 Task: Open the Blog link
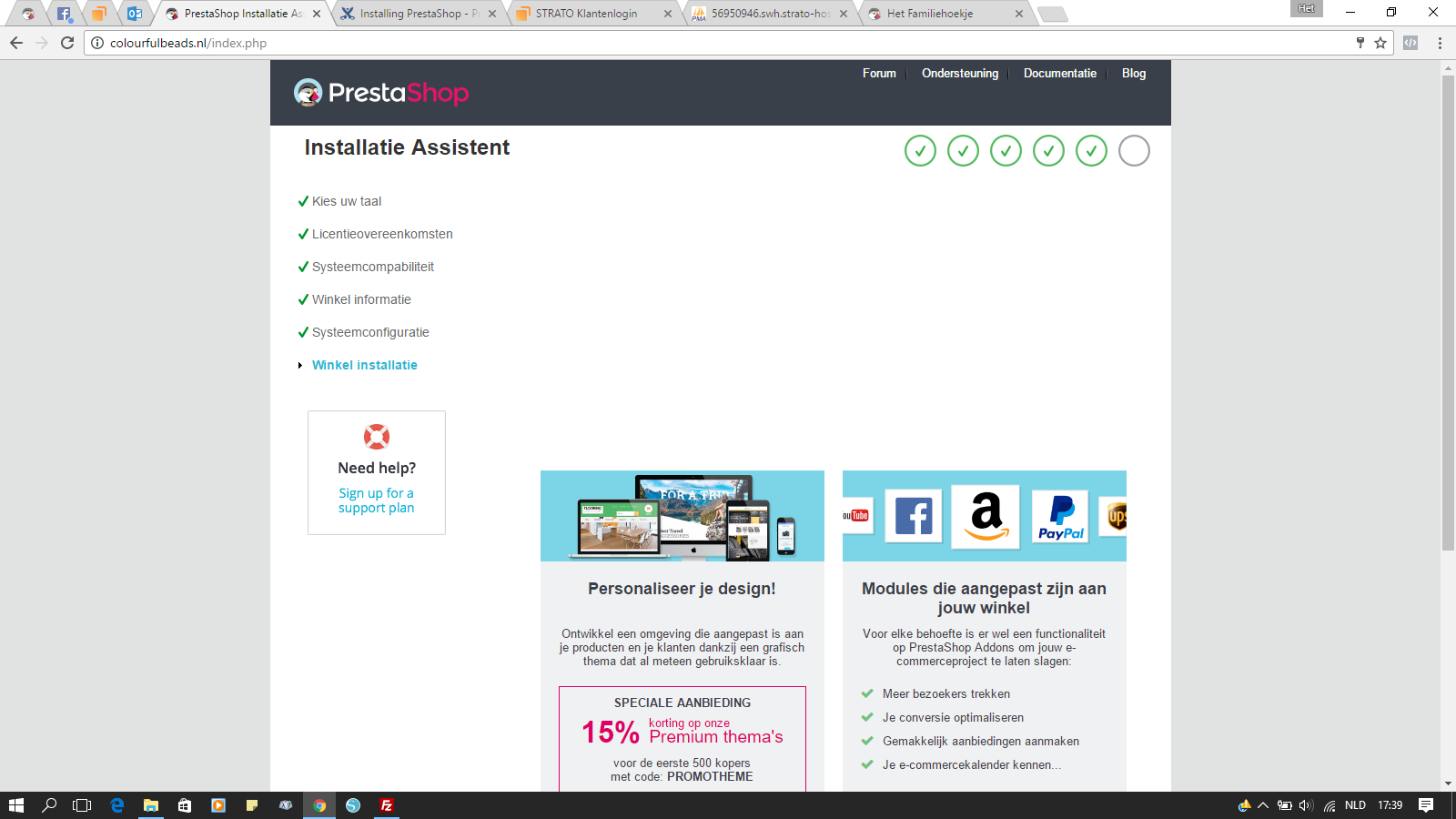pyautogui.click(x=1134, y=74)
